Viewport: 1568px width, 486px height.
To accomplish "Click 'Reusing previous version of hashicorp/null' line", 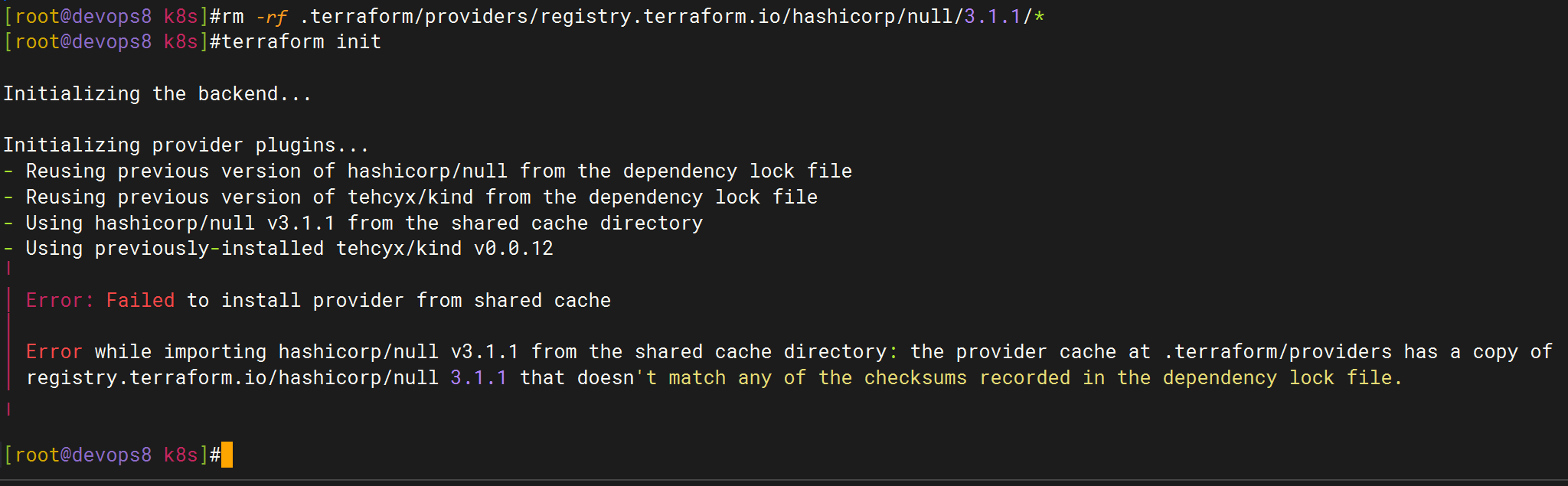I will [x=266, y=171].
